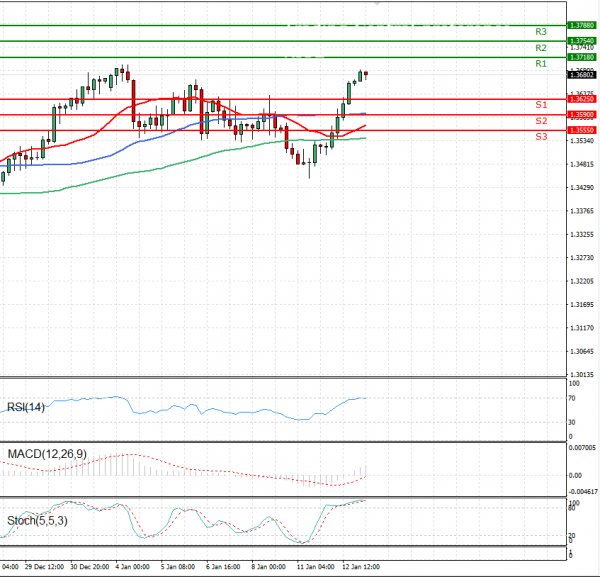This screenshot has height=577, width=600.
Task: Select the S1 support label
Action: pos(540,105)
